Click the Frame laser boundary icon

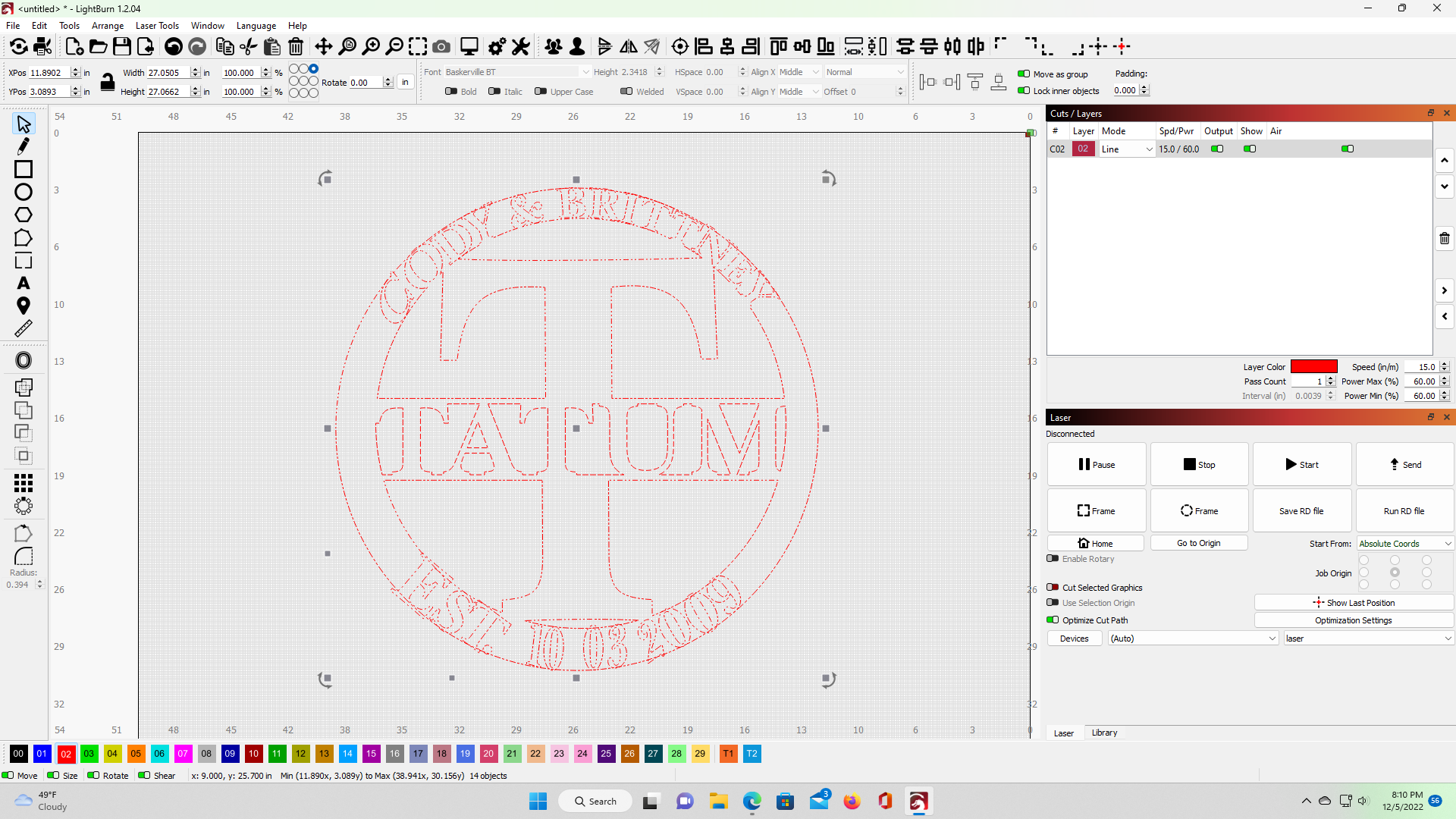1096,510
